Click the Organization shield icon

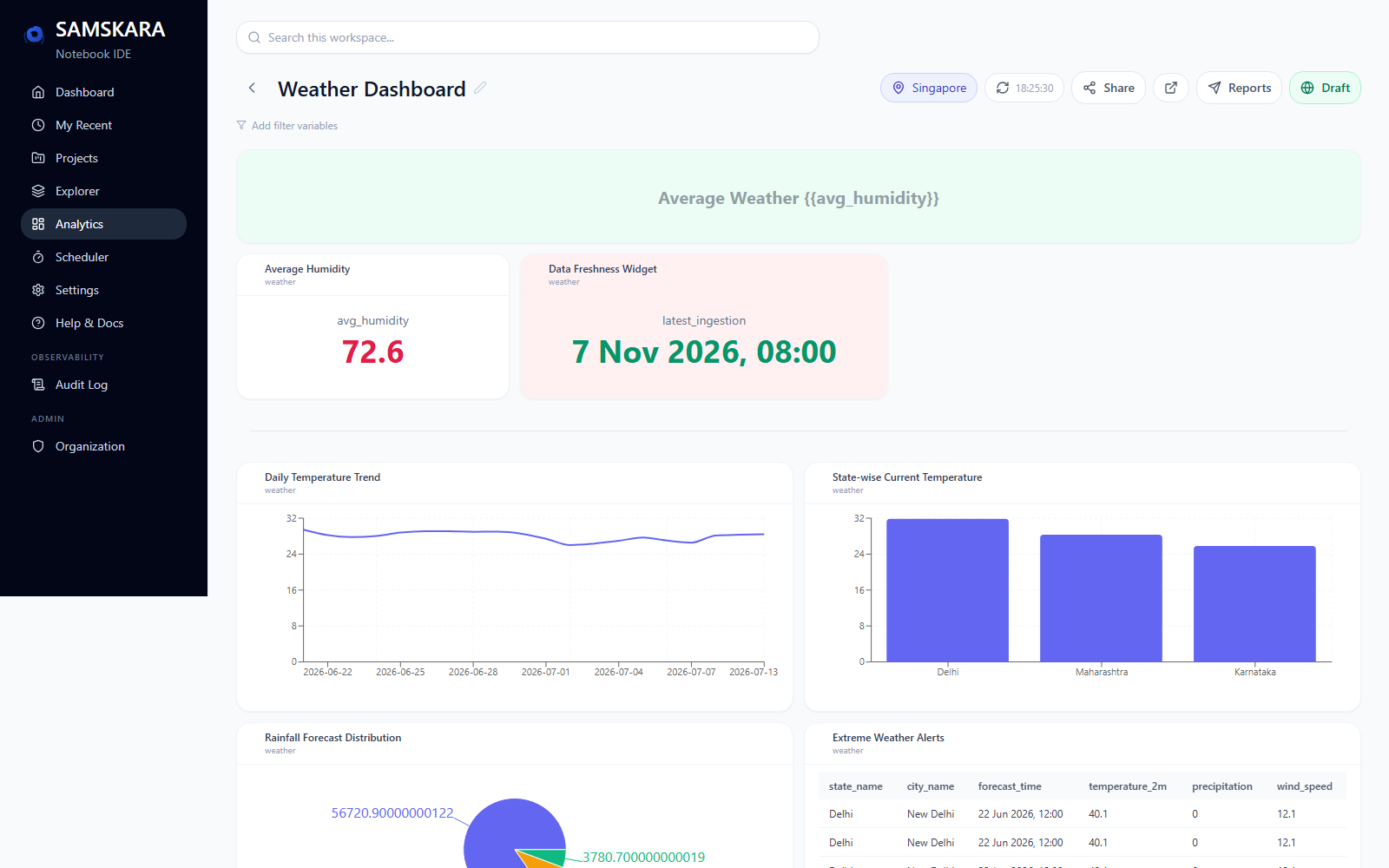point(38,446)
